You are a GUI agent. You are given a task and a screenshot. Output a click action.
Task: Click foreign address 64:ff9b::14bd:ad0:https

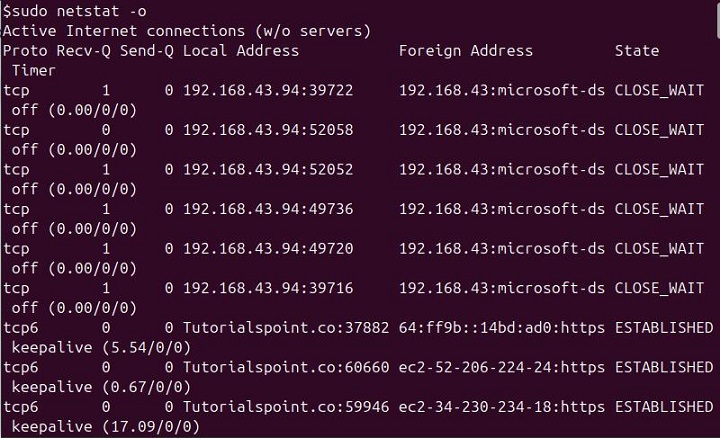[x=501, y=328]
